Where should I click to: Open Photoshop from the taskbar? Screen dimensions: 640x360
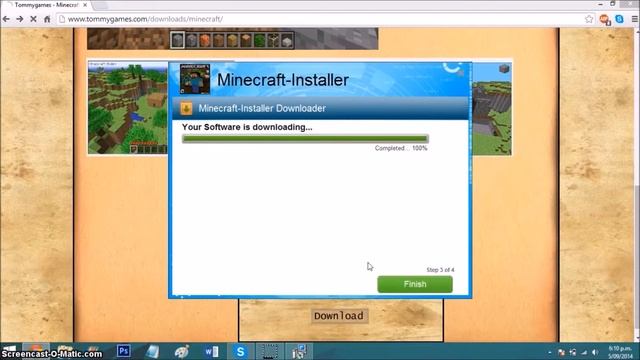[123, 351]
